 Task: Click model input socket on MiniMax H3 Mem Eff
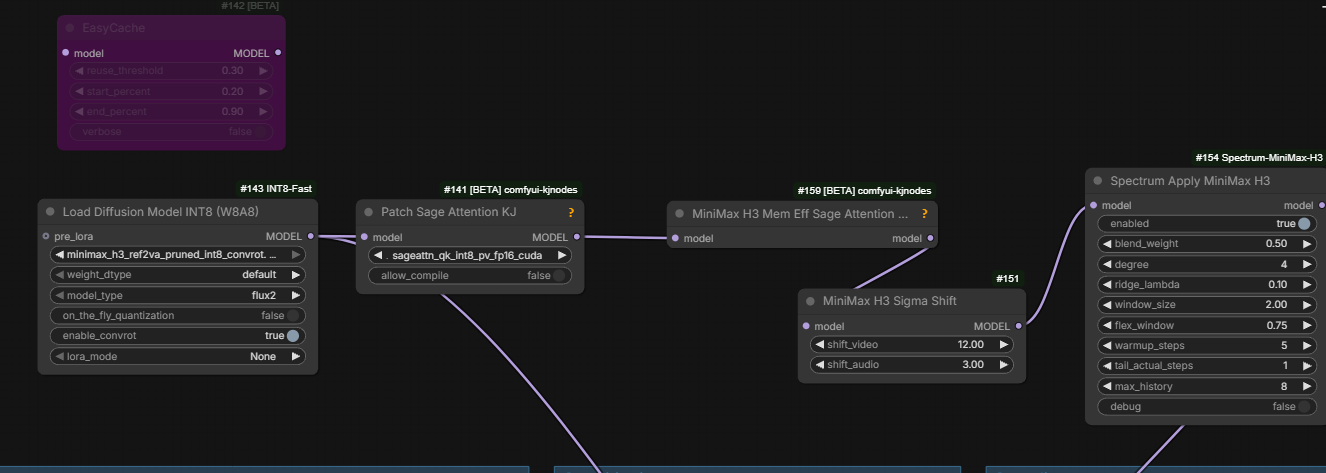click(676, 238)
